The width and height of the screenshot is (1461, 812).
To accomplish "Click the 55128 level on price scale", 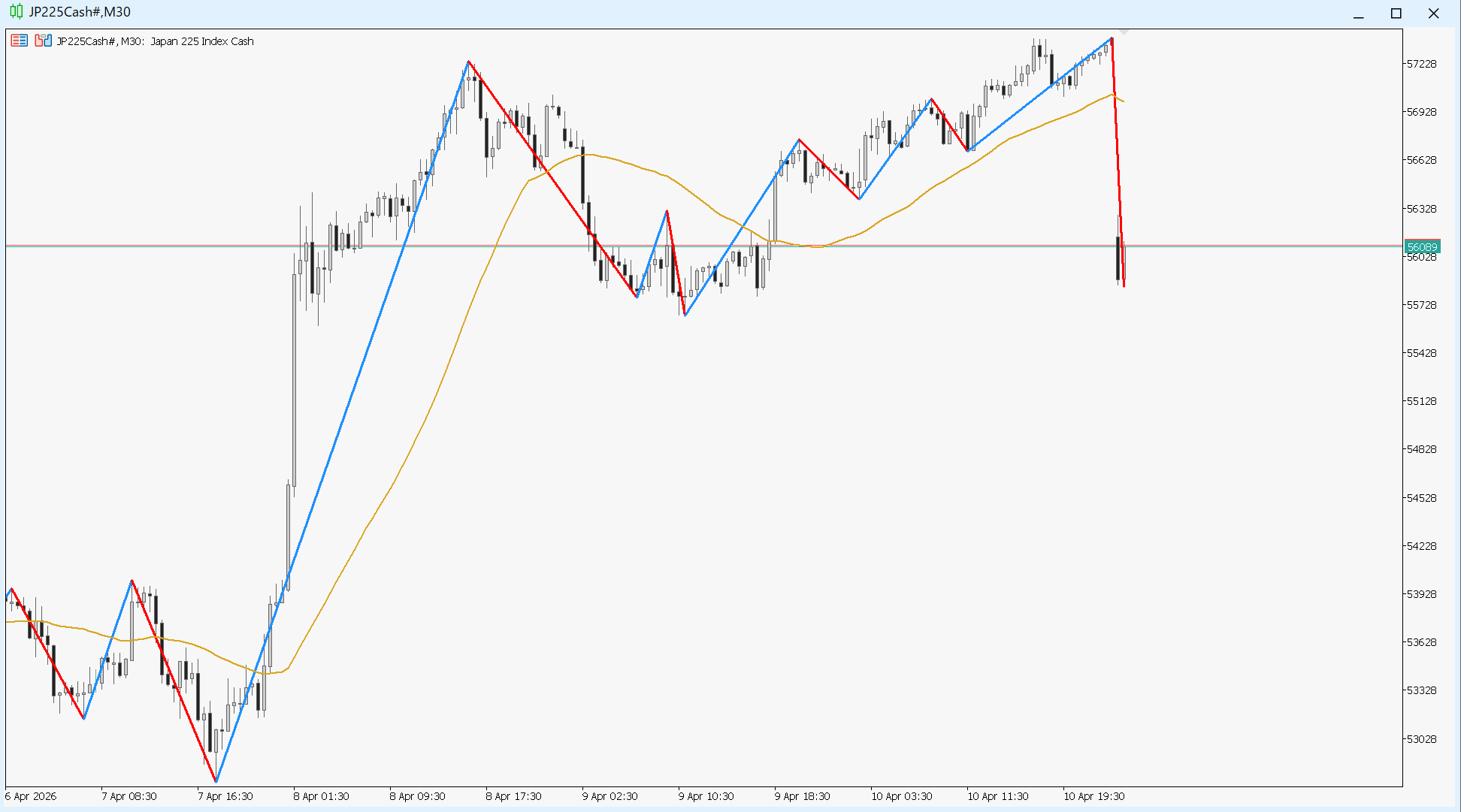I will [x=1421, y=401].
